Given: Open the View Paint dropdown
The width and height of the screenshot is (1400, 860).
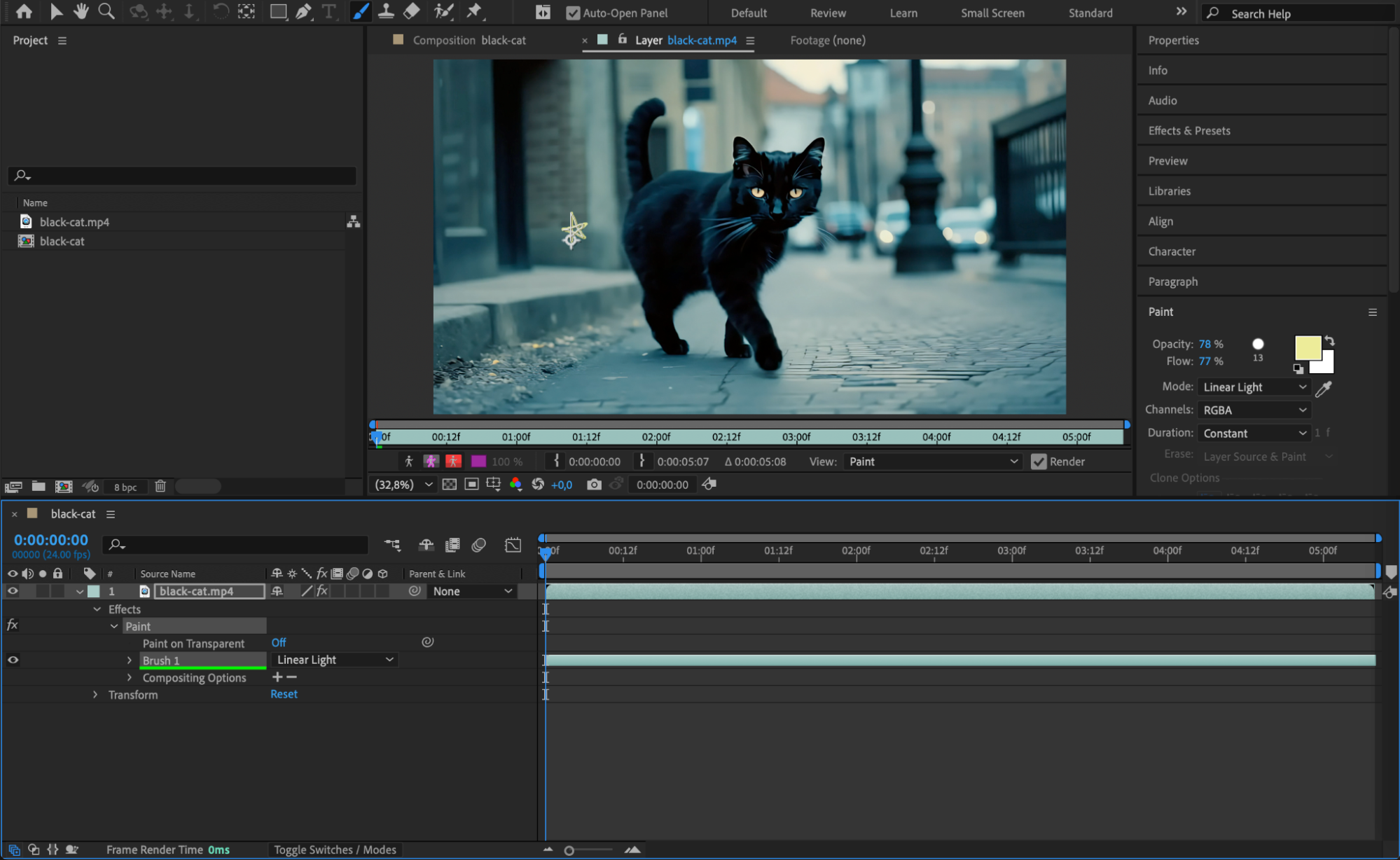Looking at the screenshot, I should click(x=932, y=462).
